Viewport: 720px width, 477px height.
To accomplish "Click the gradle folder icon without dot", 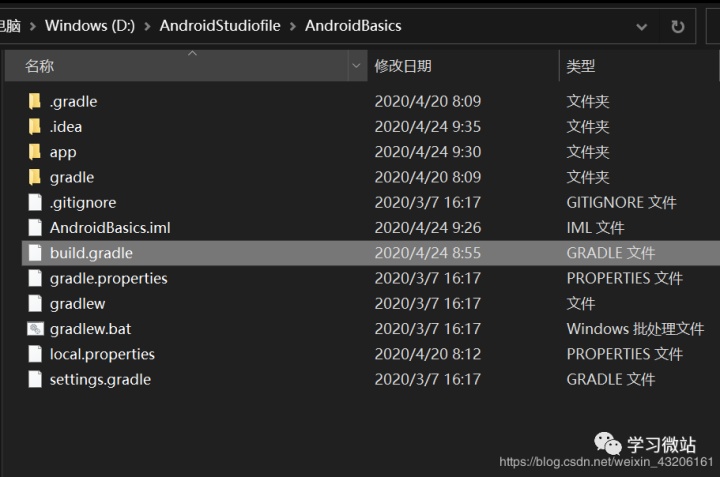I will (x=34, y=177).
